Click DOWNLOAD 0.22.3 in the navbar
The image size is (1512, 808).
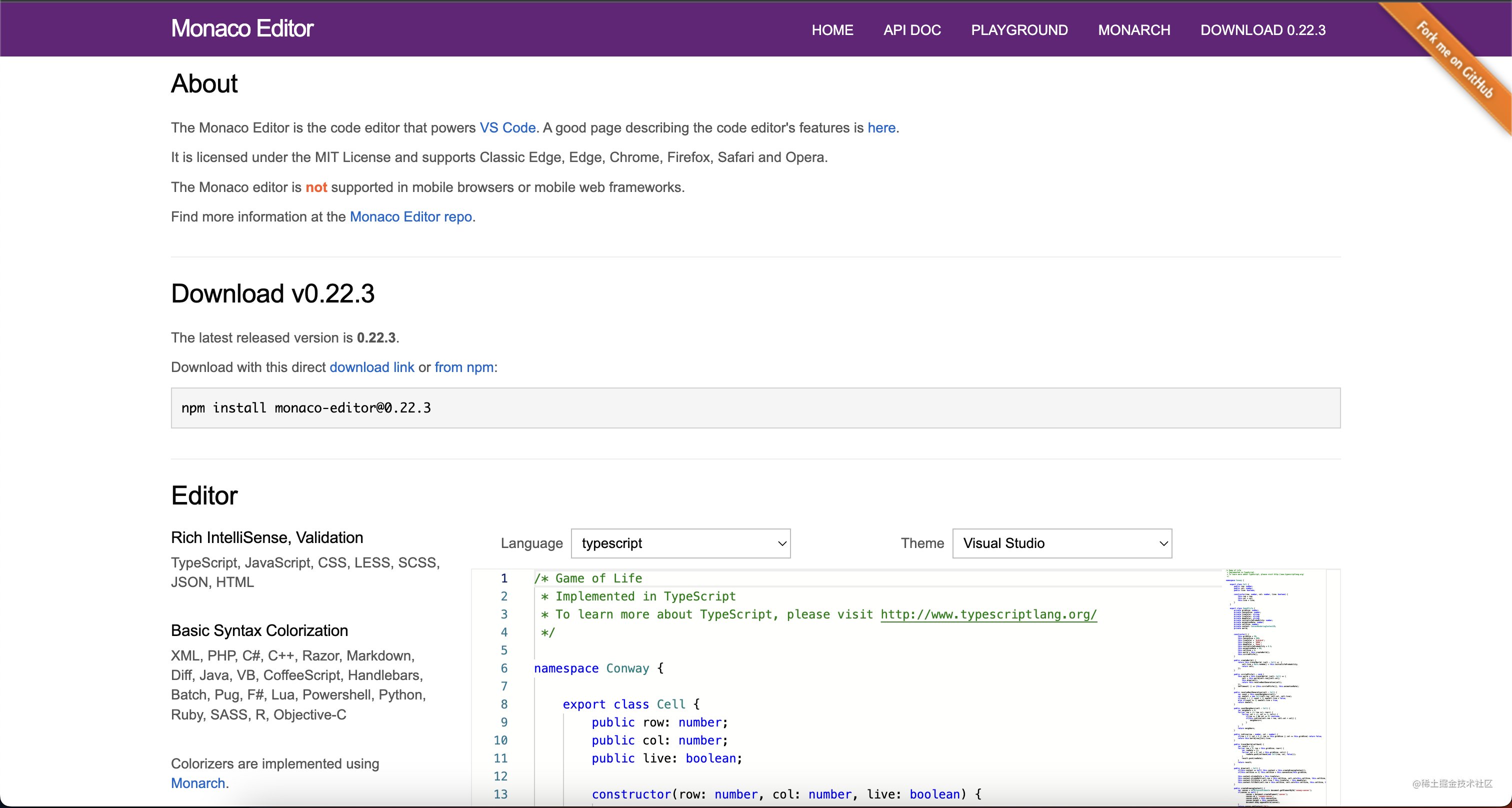coord(1262,30)
